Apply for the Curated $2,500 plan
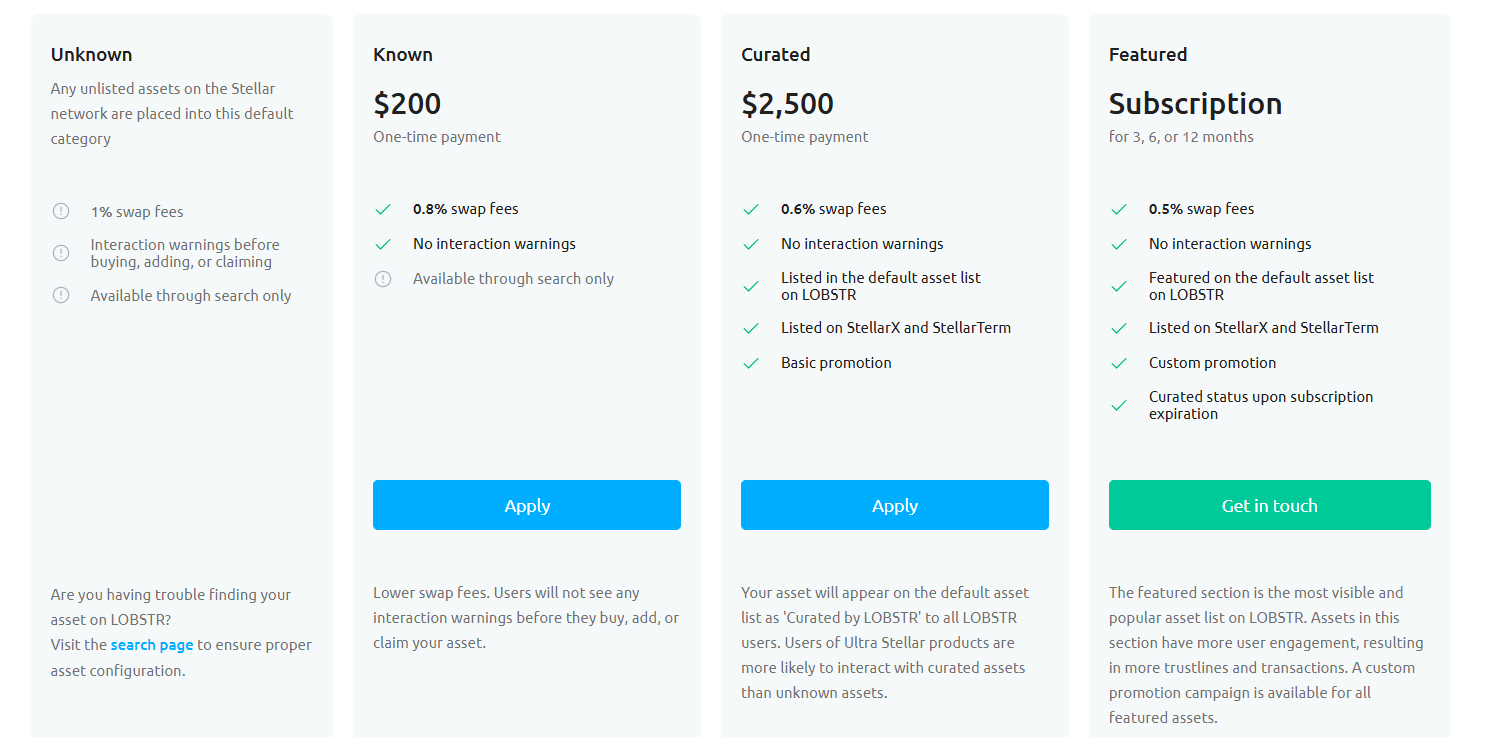The height and width of the screenshot is (737, 1496). point(895,505)
